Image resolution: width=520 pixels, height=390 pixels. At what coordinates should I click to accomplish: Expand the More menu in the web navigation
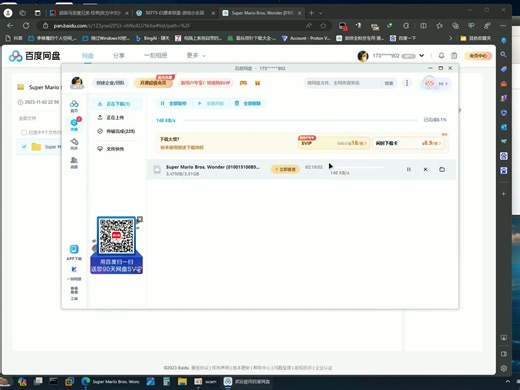click(196, 56)
